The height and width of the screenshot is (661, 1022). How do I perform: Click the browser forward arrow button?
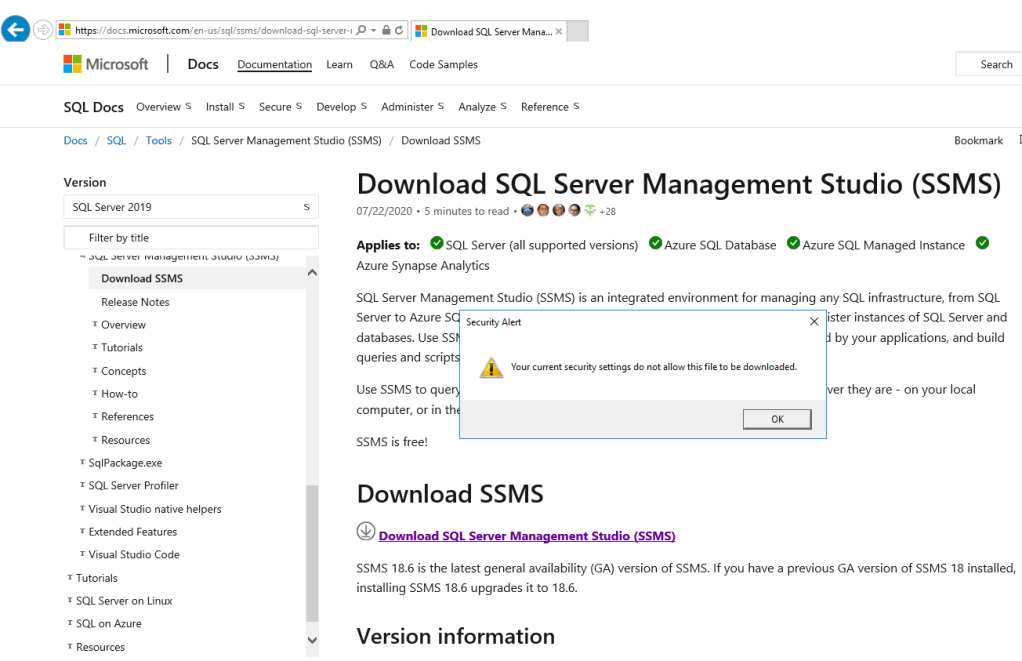(x=43, y=30)
